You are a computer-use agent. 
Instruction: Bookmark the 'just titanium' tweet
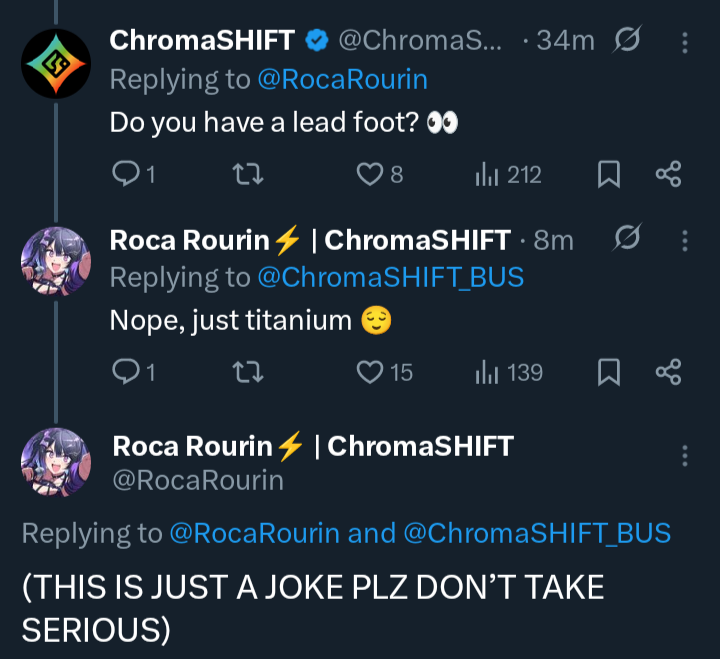click(608, 373)
